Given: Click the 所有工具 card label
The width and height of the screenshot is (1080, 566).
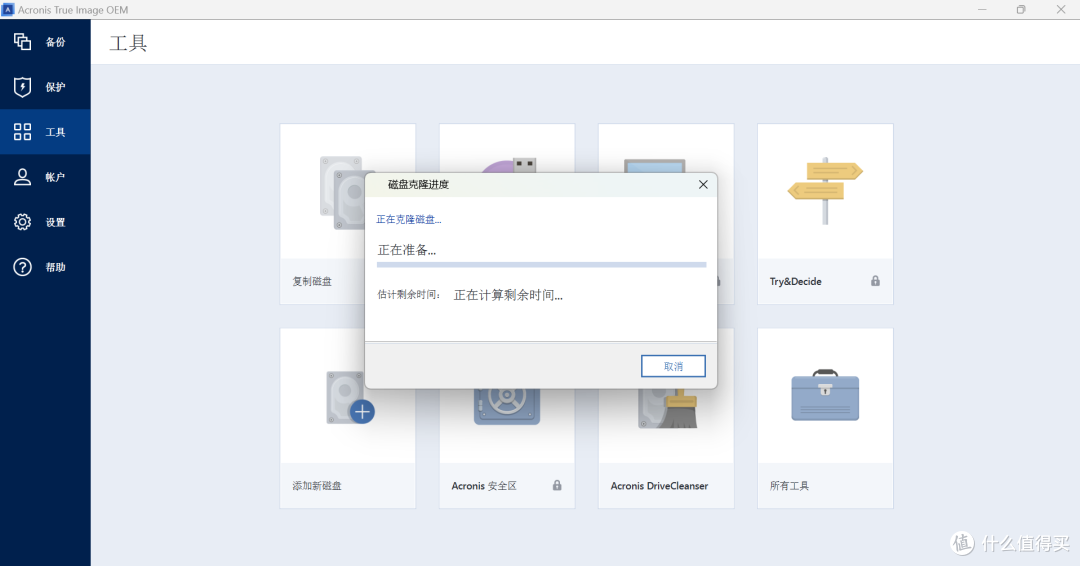Looking at the screenshot, I should point(789,485).
